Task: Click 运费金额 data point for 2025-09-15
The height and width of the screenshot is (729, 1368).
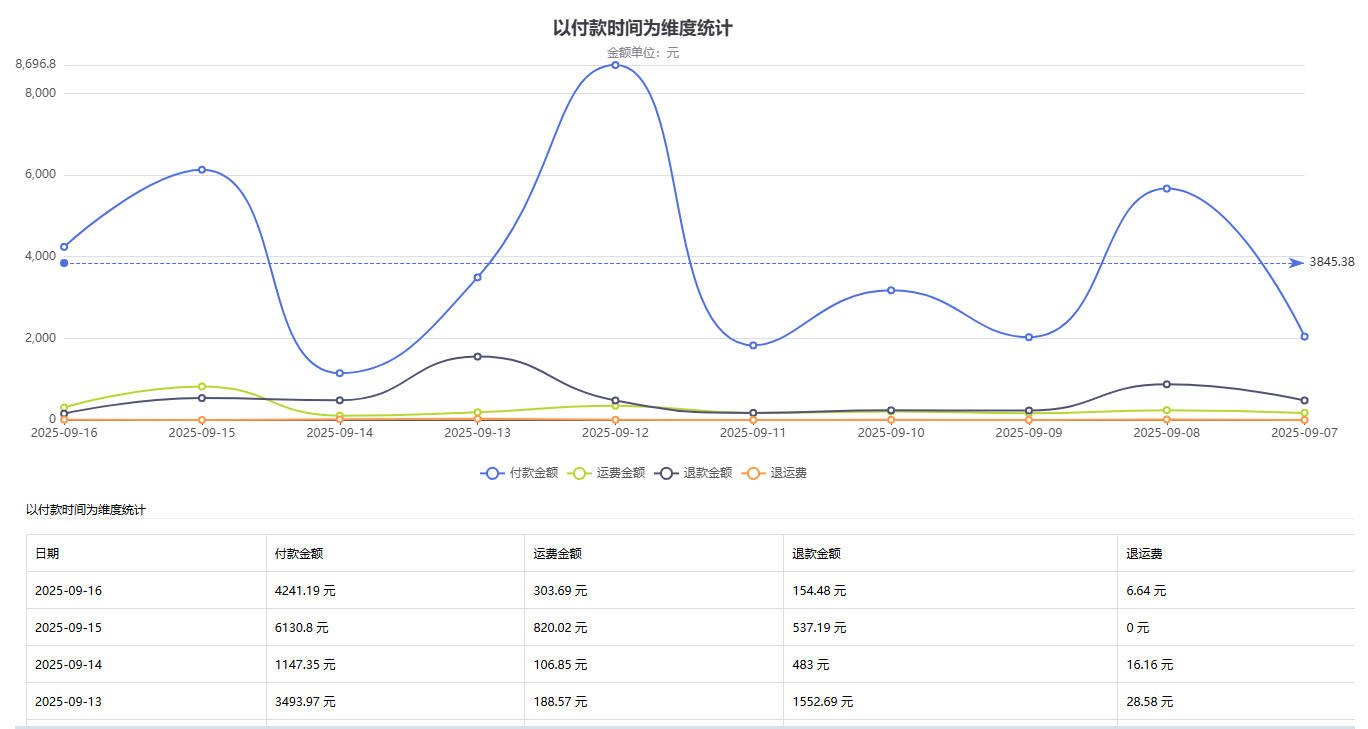Action: coord(202,387)
